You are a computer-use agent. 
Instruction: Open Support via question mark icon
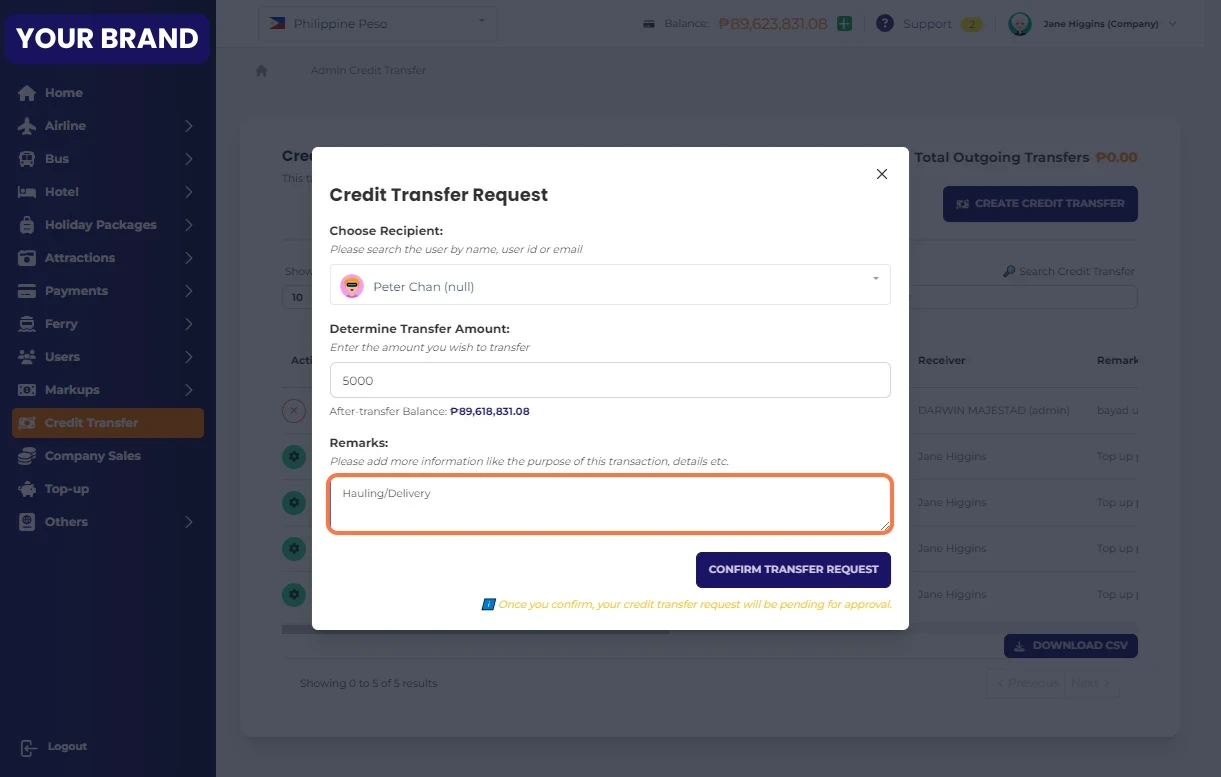click(x=884, y=23)
